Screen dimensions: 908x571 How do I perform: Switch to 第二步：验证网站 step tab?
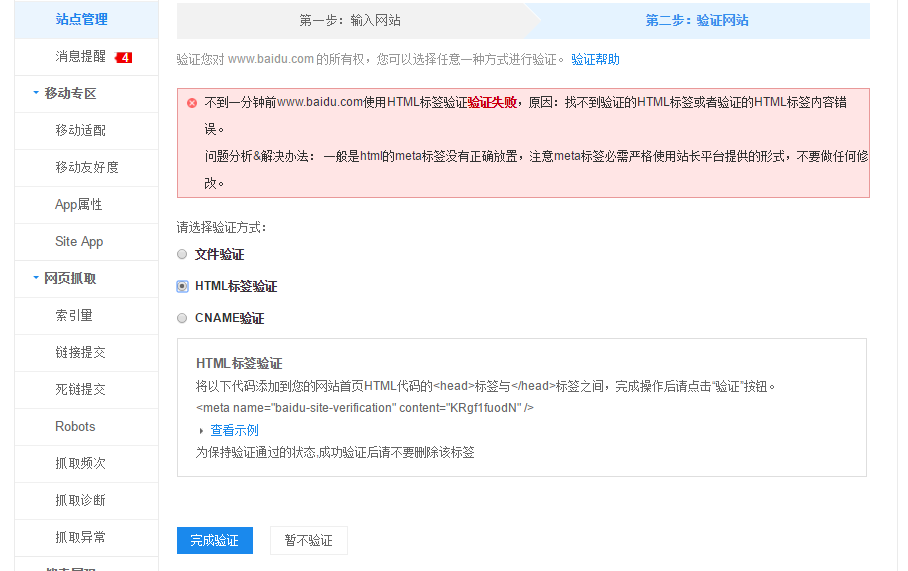pos(697,20)
